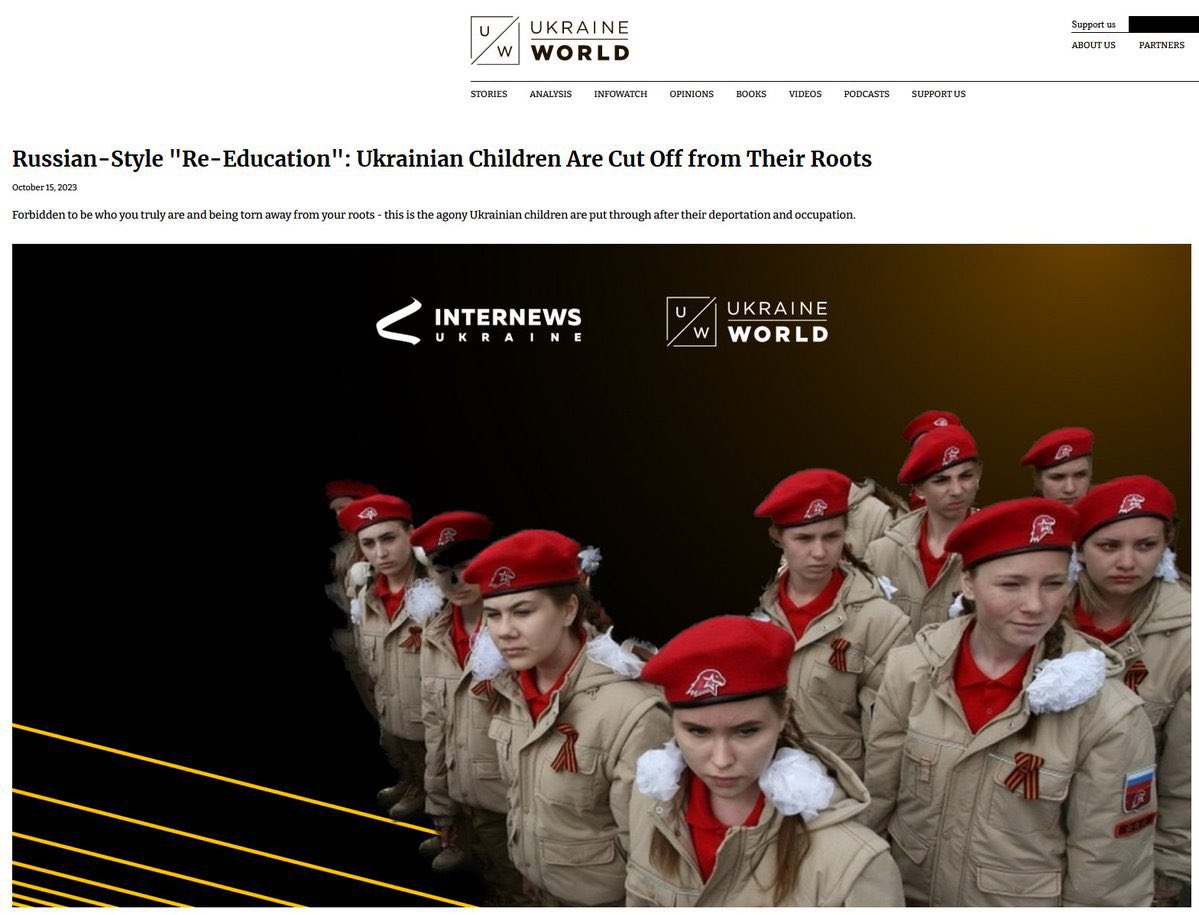Click the Internews Ukraine logo on banner
This screenshot has width=1199, height=915.
pyautogui.click(x=479, y=322)
